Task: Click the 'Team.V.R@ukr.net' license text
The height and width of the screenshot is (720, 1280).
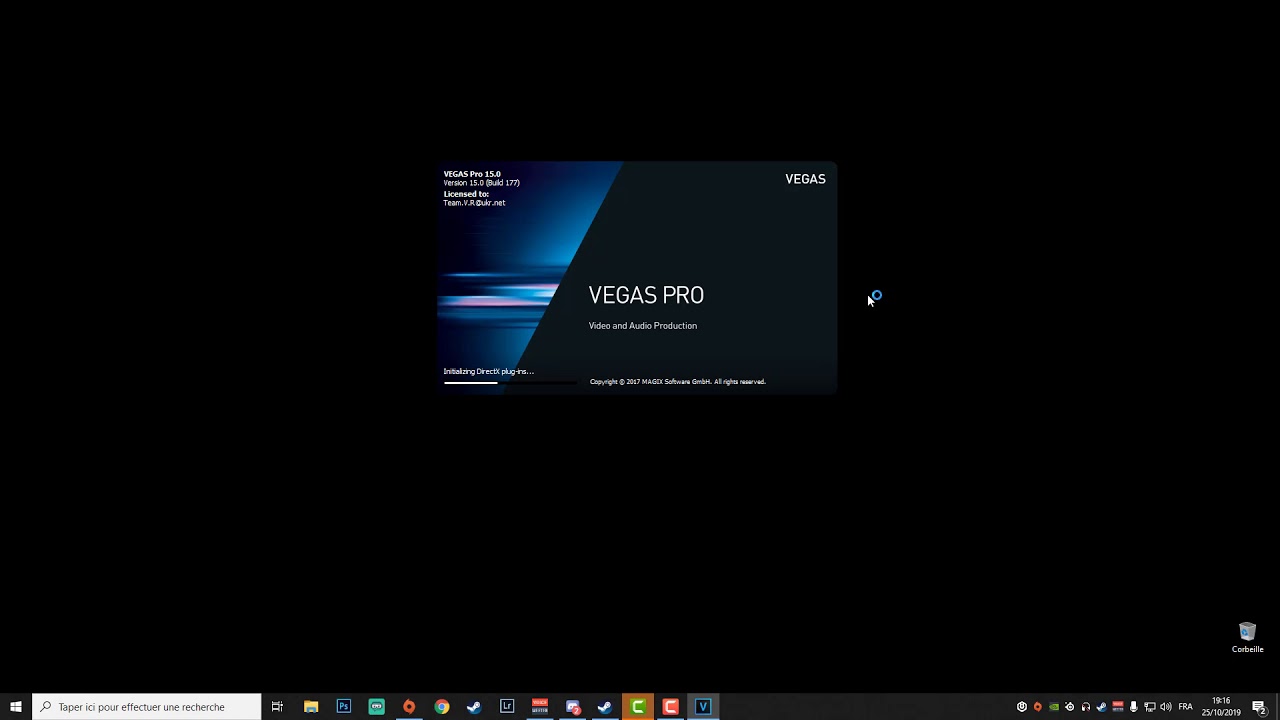Action: (474, 203)
